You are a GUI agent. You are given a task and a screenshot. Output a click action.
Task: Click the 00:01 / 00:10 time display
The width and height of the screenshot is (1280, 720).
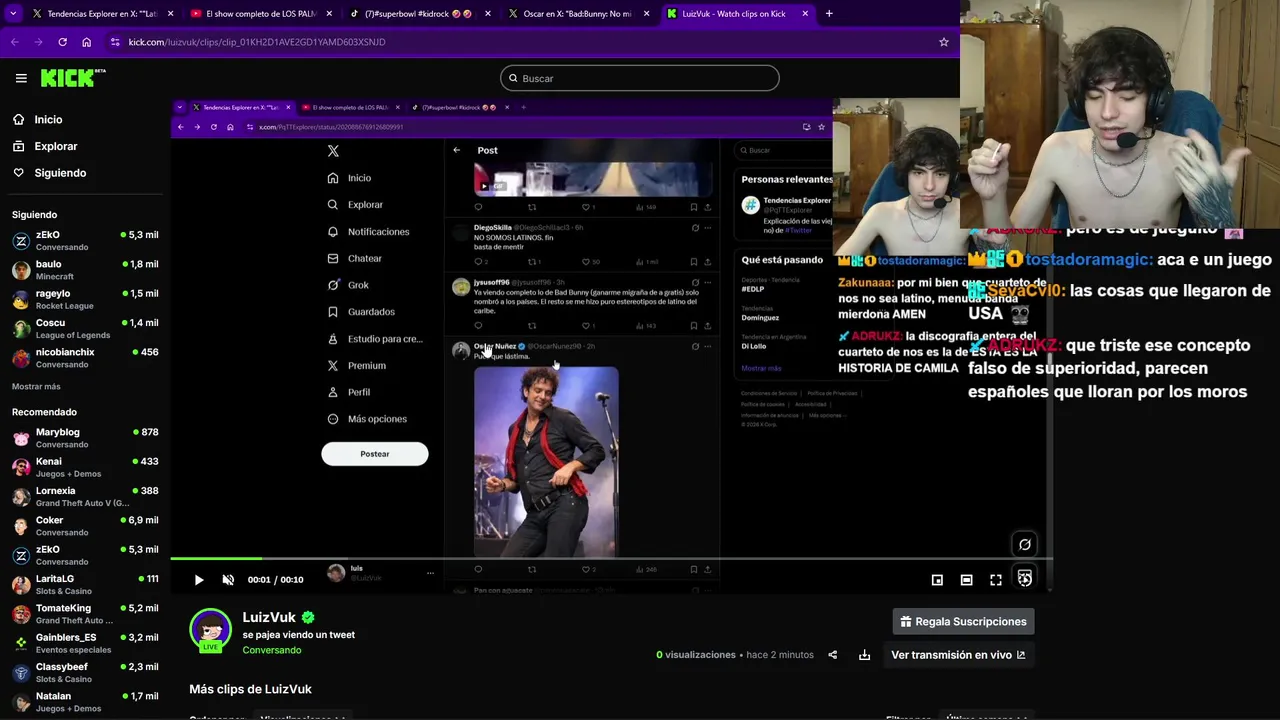(x=275, y=580)
